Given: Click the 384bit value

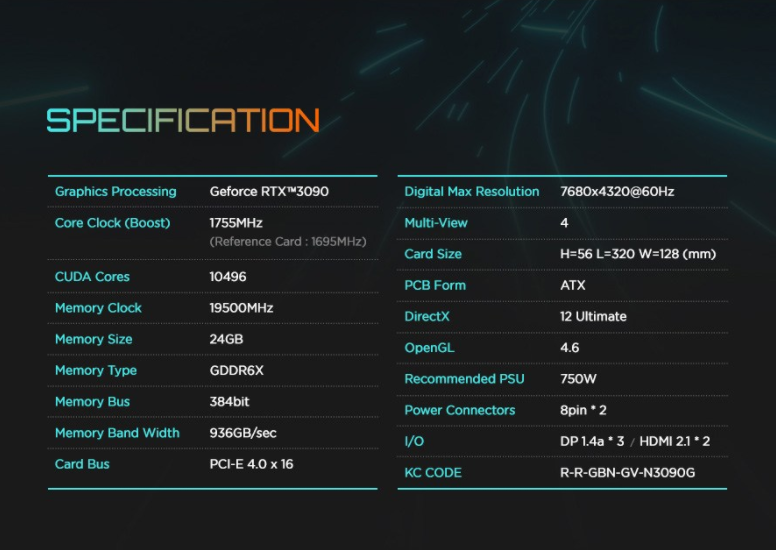Looking at the screenshot, I should 229,401.
